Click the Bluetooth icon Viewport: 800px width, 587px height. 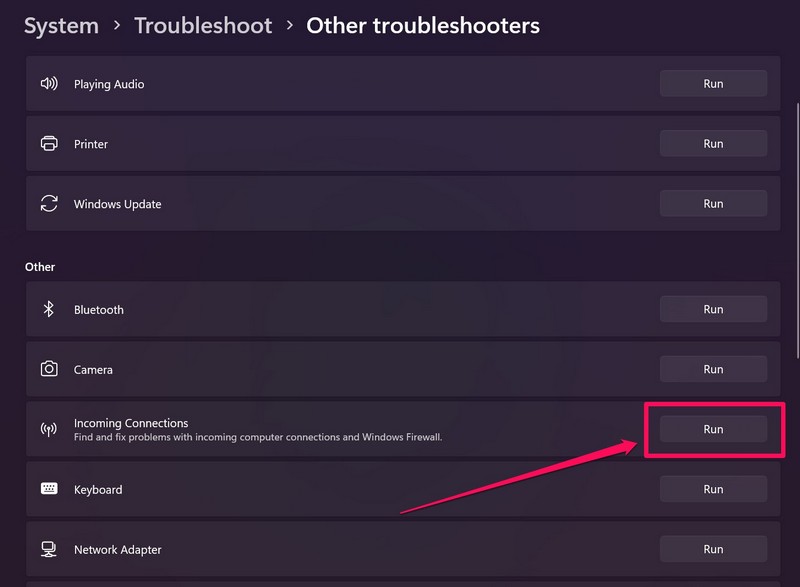(49, 310)
